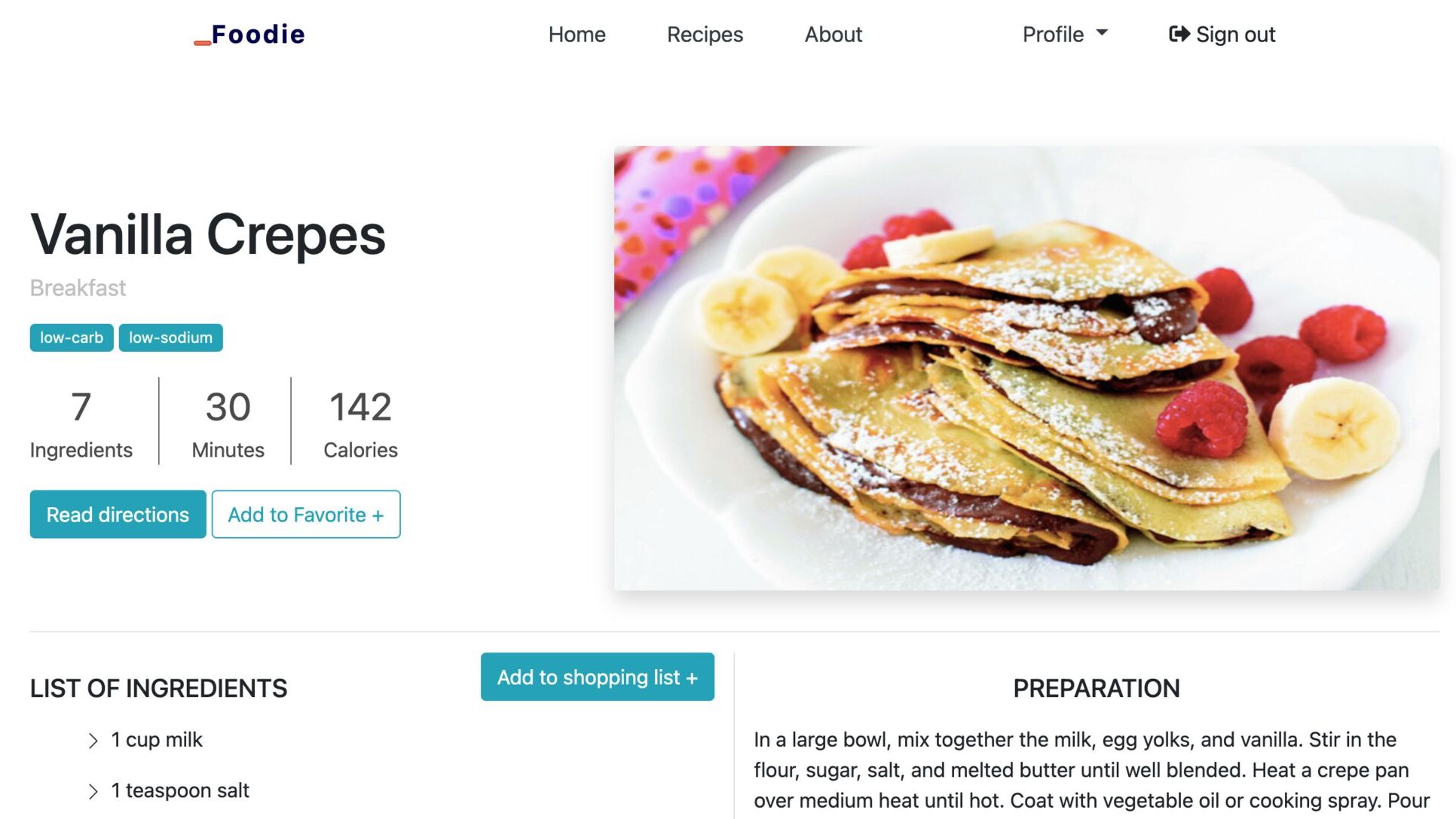Image resolution: width=1456 pixels, height=819 pixels.
Task: Click the Sign out link text
Action: [x=1235, y=35]
